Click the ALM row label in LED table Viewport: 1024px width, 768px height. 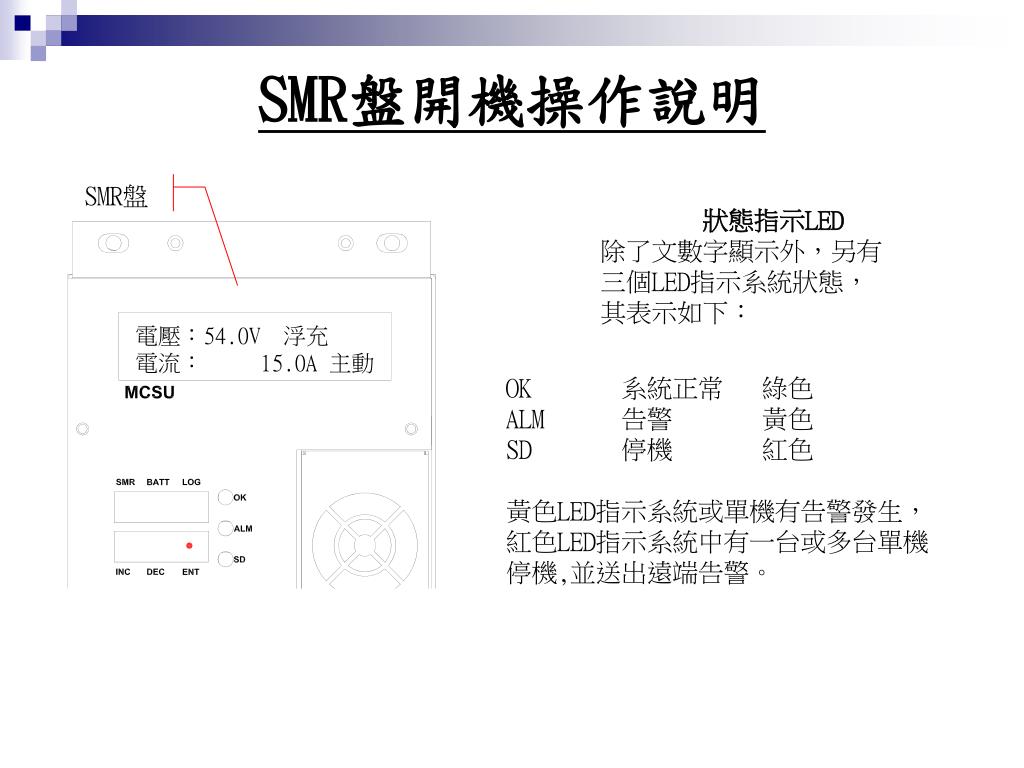click(x=525, y=419)
